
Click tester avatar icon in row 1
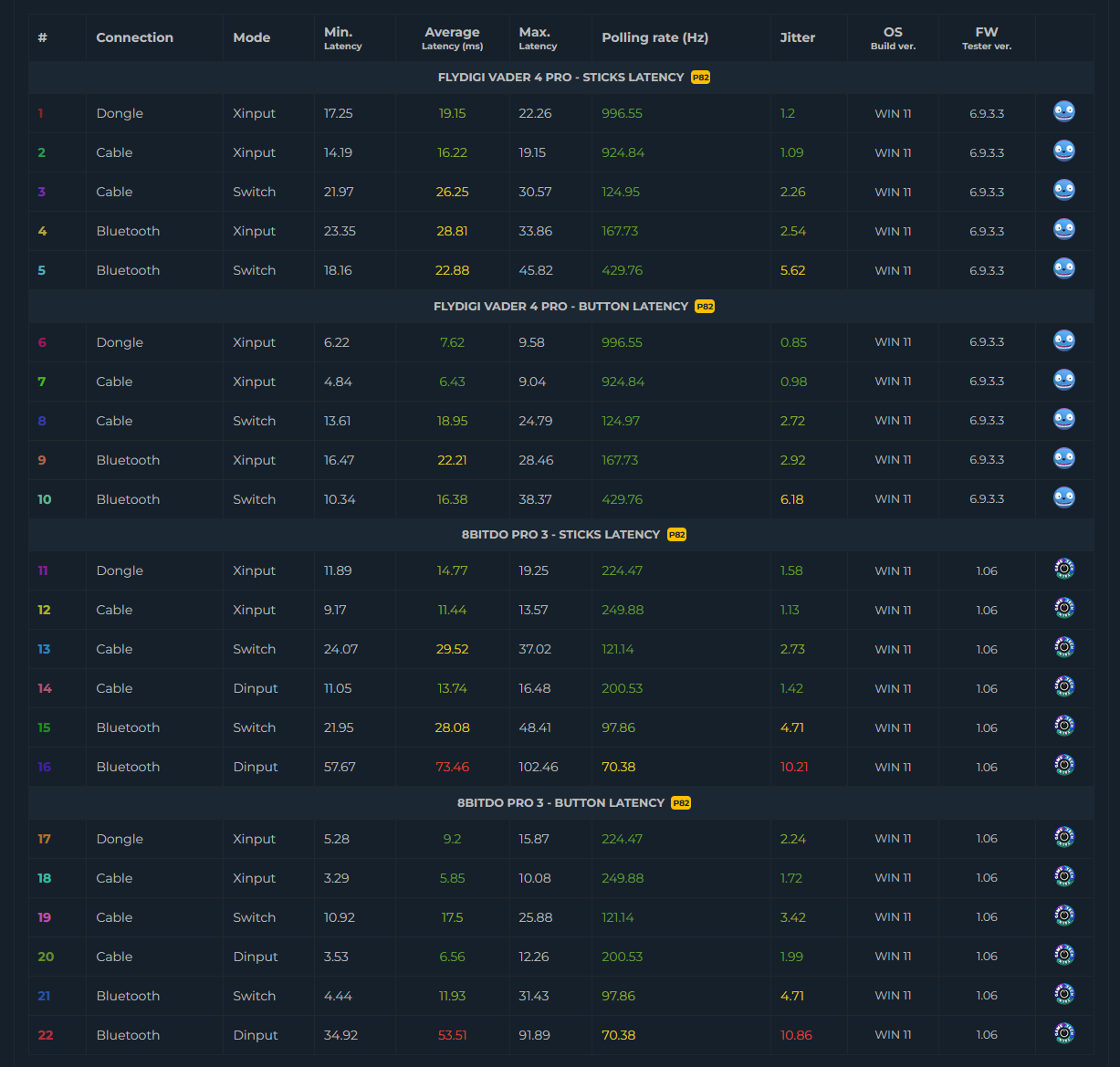tap(1063, 112)
